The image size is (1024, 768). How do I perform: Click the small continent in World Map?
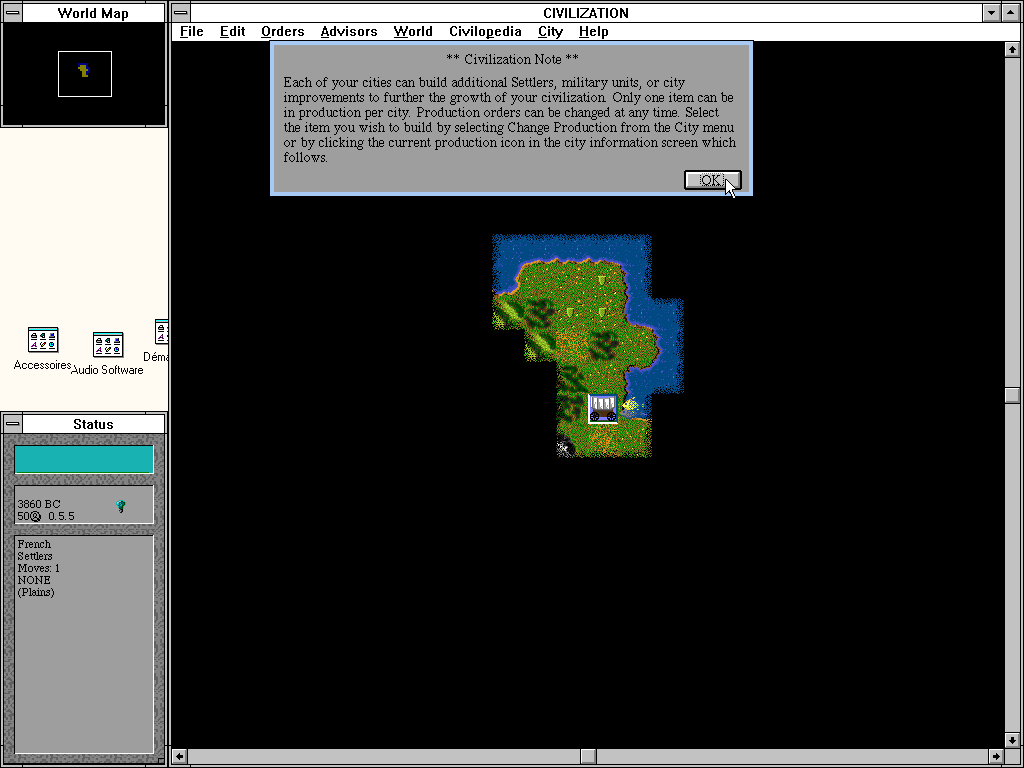(x=83, y=70)
